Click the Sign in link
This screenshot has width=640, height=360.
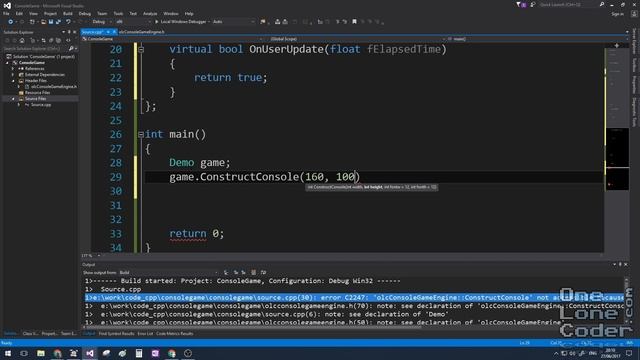point(618,14)
